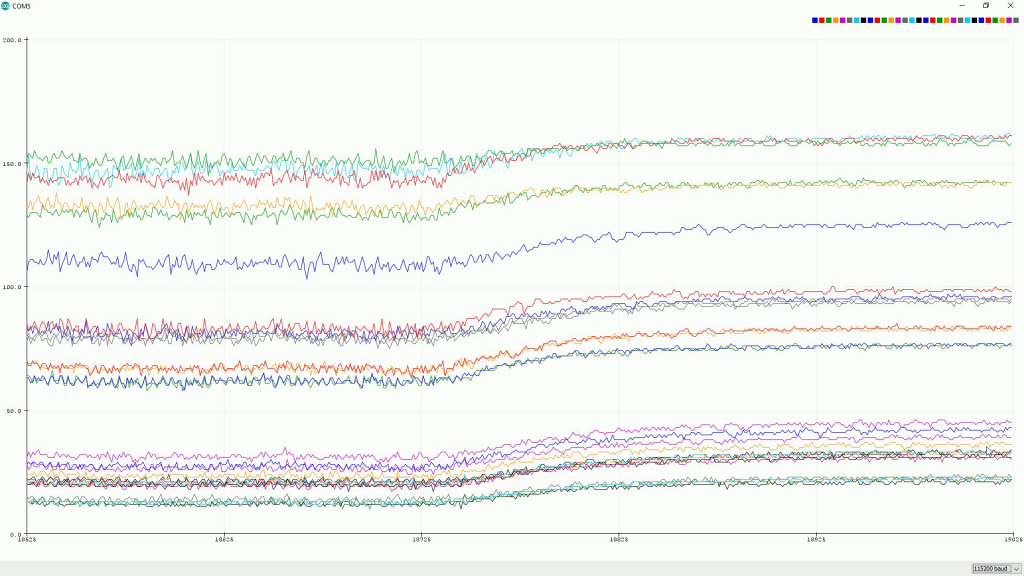Image resolution: width=1024 pixels, height=576 pixels.
Task: Click the leftmost cyan legend swatch
Action: point(856,20)
